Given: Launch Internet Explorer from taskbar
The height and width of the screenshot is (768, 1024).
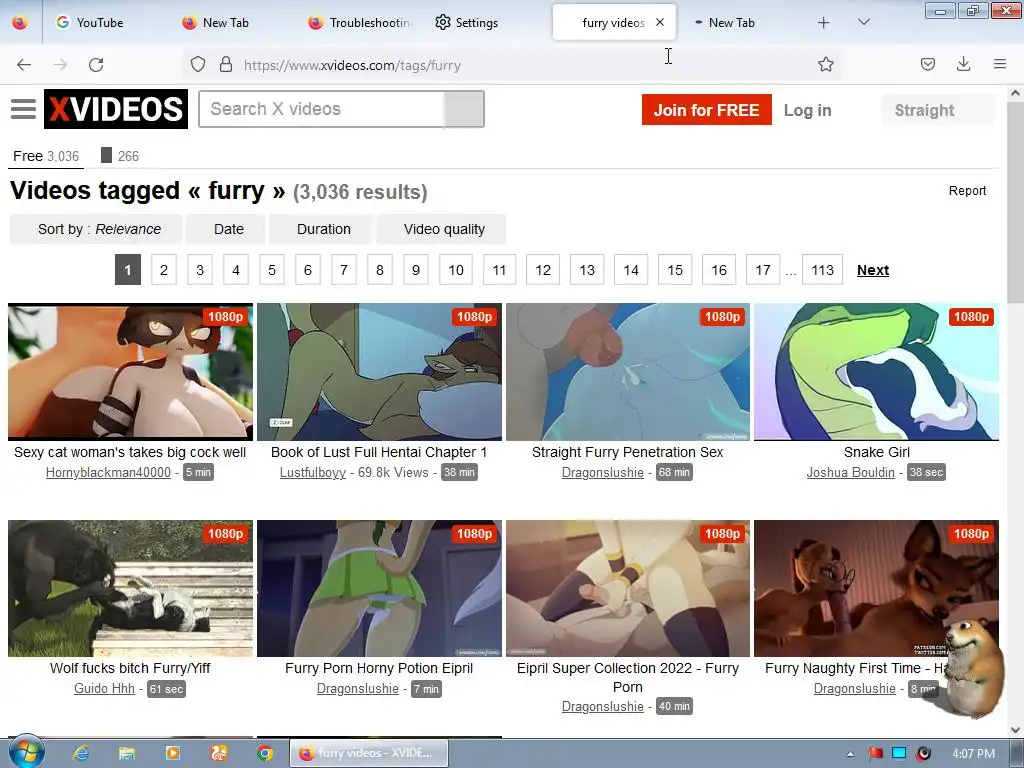Looking at the screenshot, I should 81,753.
